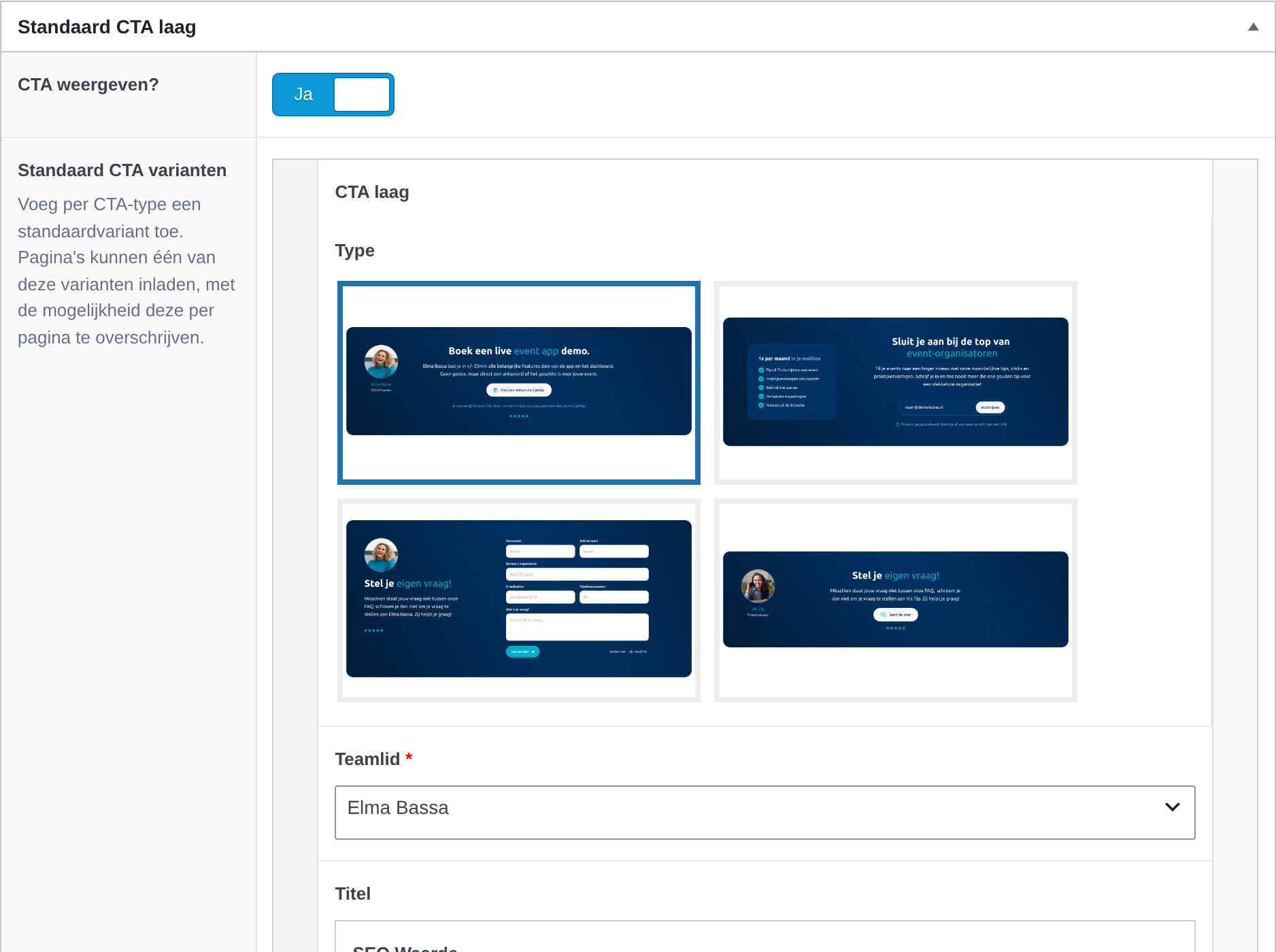Click the Iris Tip avatar in chat thumbnail
The height and width of the screenshot is (952, 1276).
[x=758, y=586]
